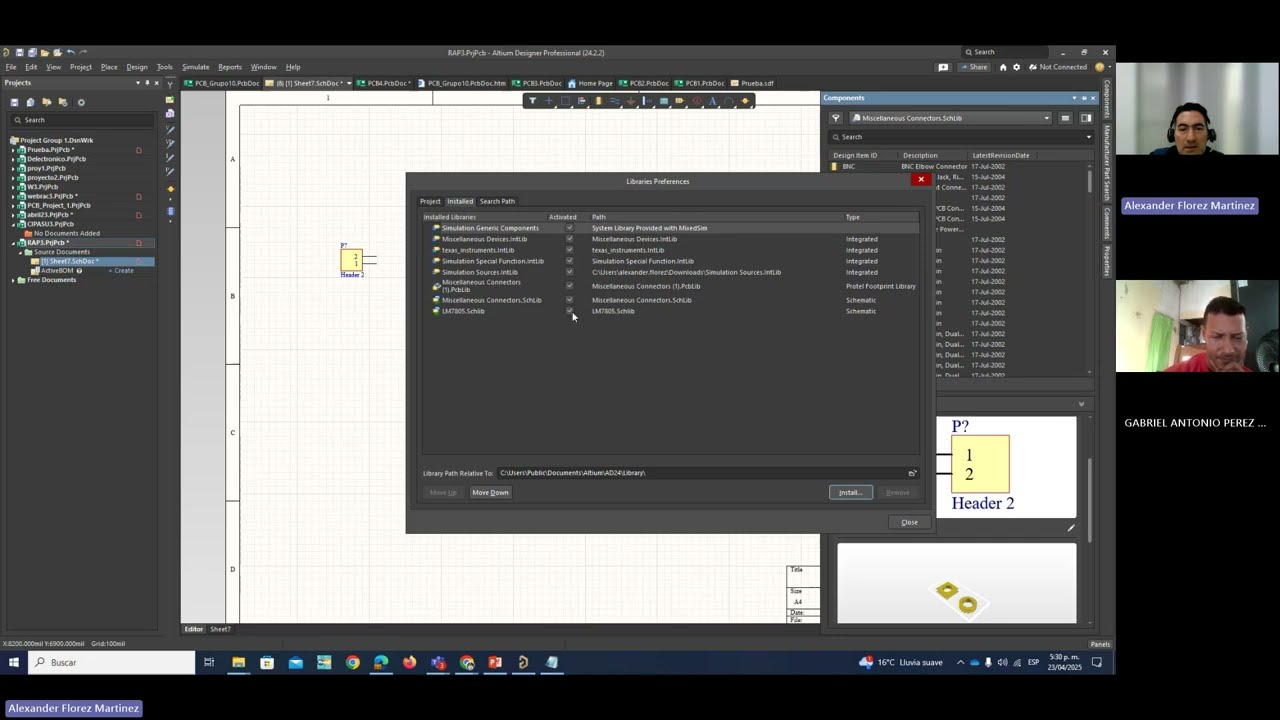
Task: Expand the Prueba.PrjPcb project node
Action: (13, 150)
